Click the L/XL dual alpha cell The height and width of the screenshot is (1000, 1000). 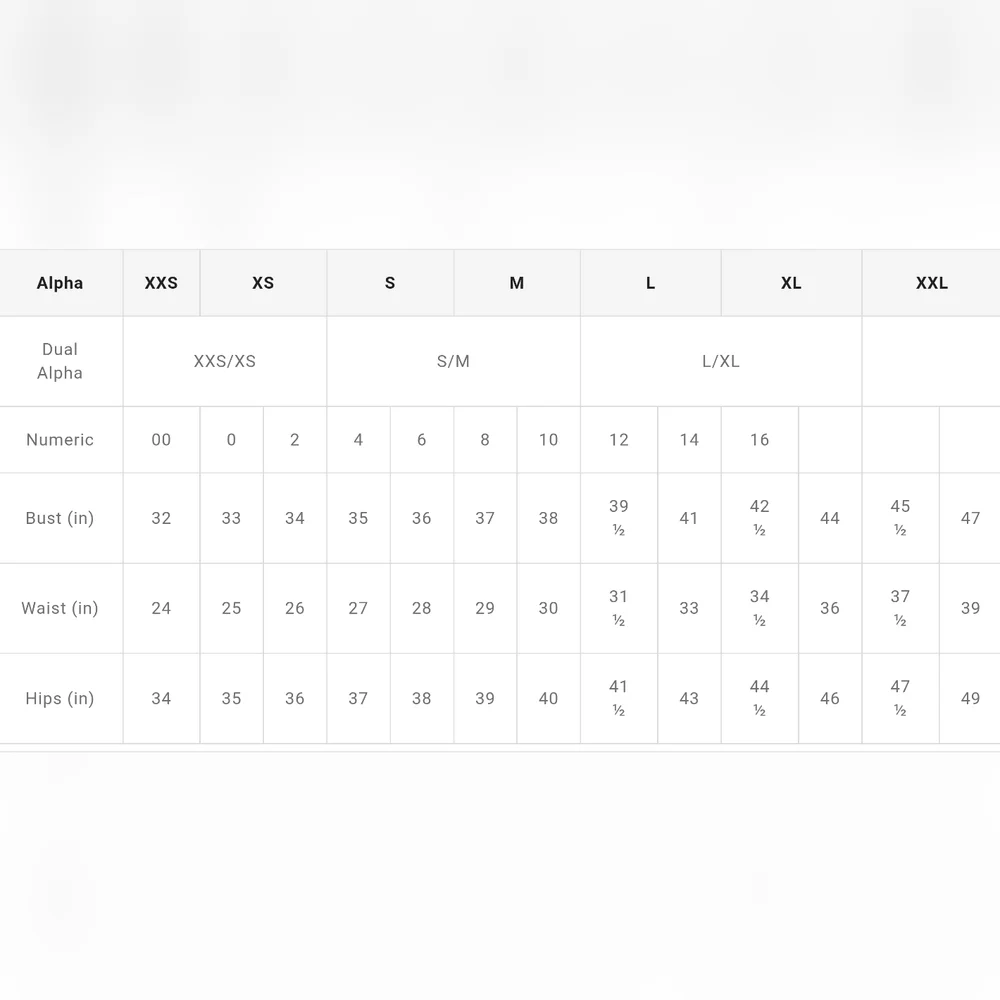pos(721,362)
